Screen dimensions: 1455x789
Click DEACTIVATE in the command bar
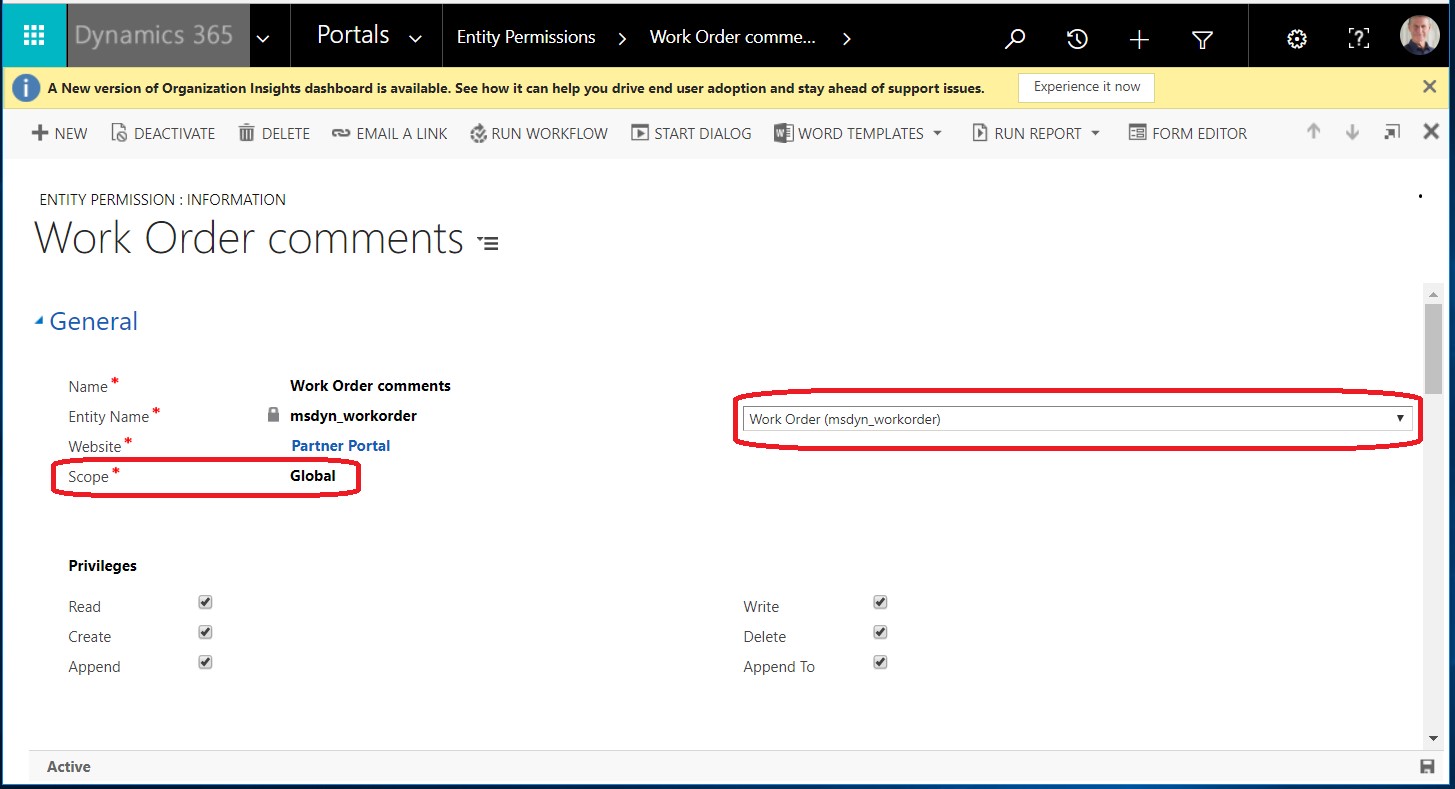click(x=163, y=133)
